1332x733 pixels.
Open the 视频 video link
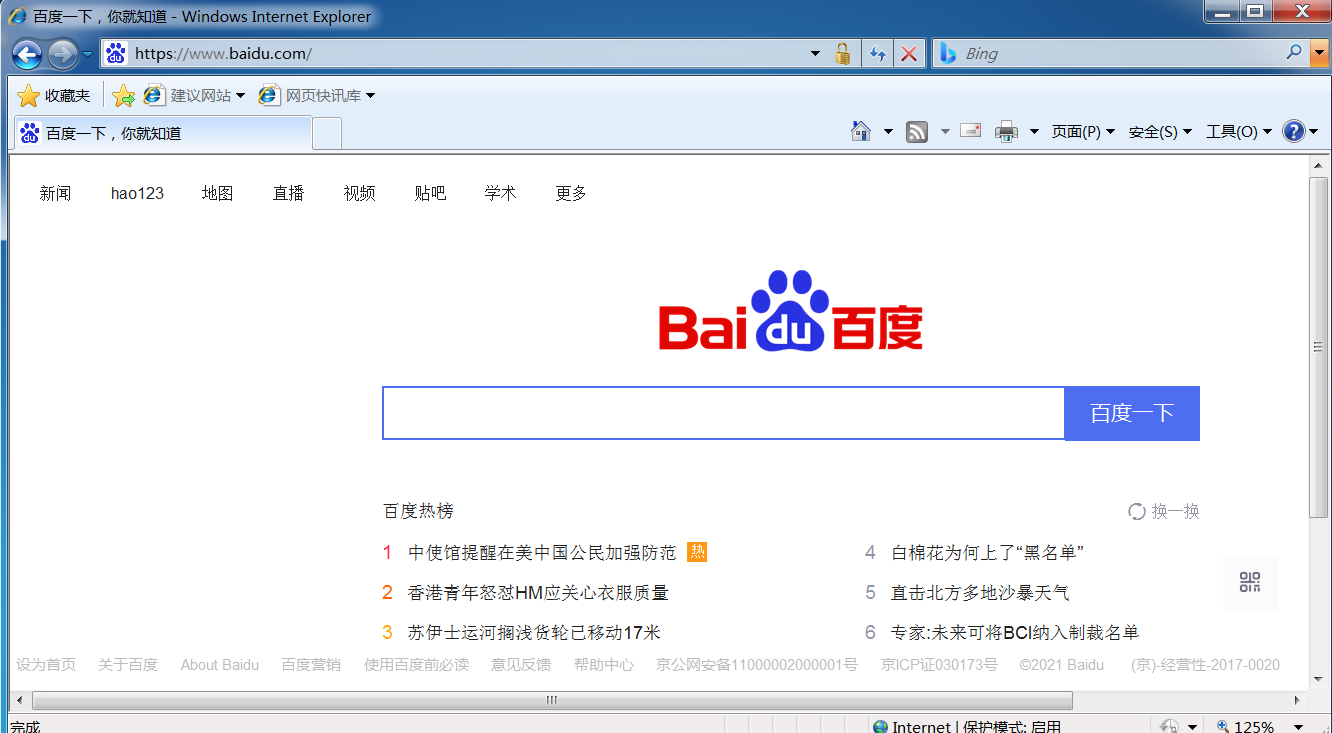coord(359,193)
